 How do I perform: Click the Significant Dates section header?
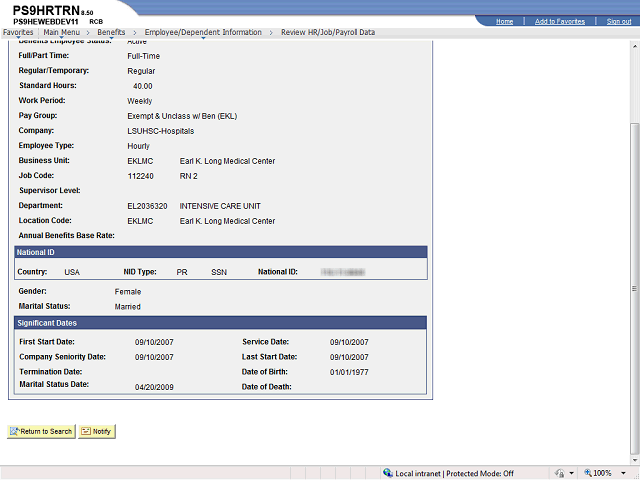pos(220,323)
